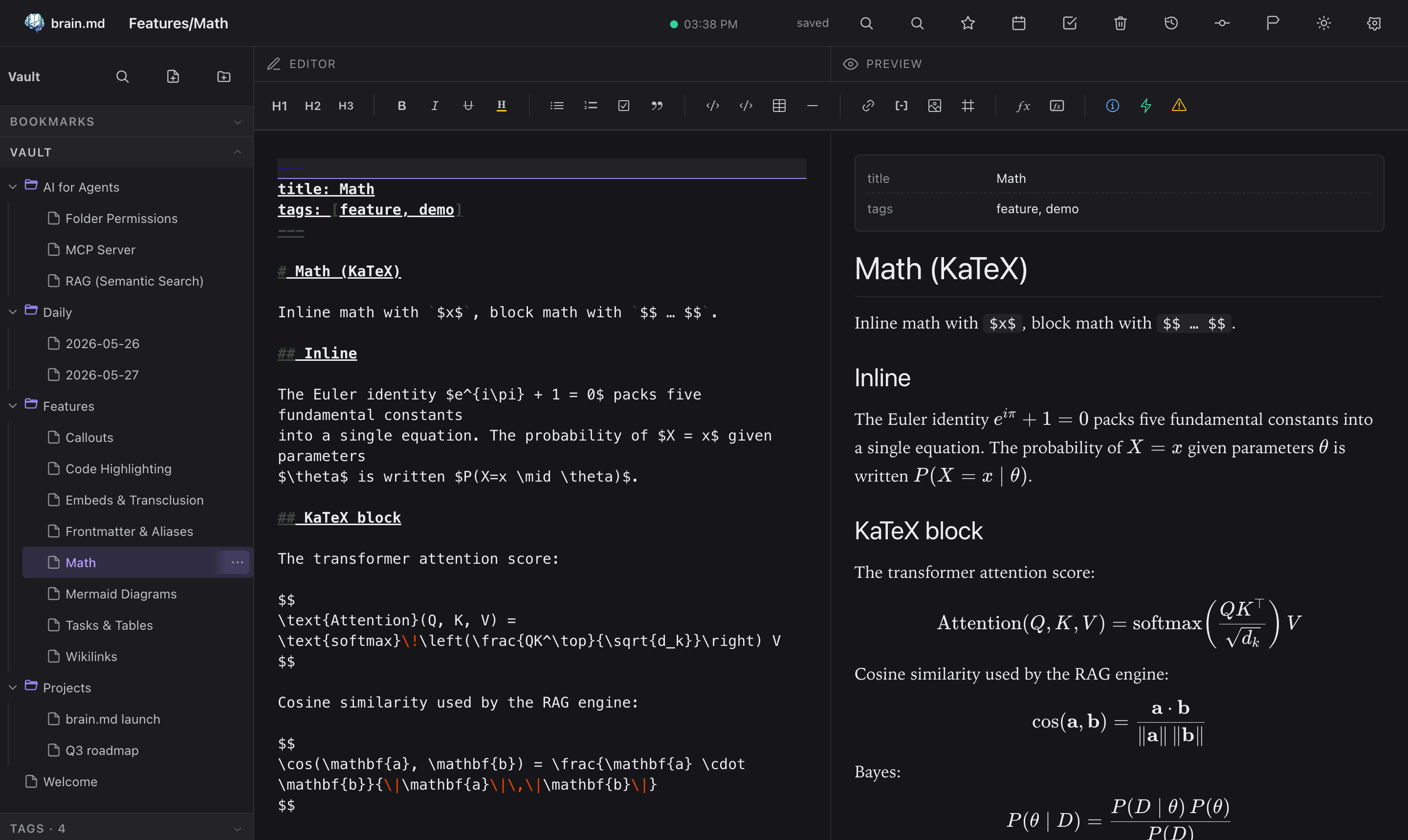Viewport: 1408px width, 840px height.
Task: Open the Math note options menu
Action: (237, 563)
